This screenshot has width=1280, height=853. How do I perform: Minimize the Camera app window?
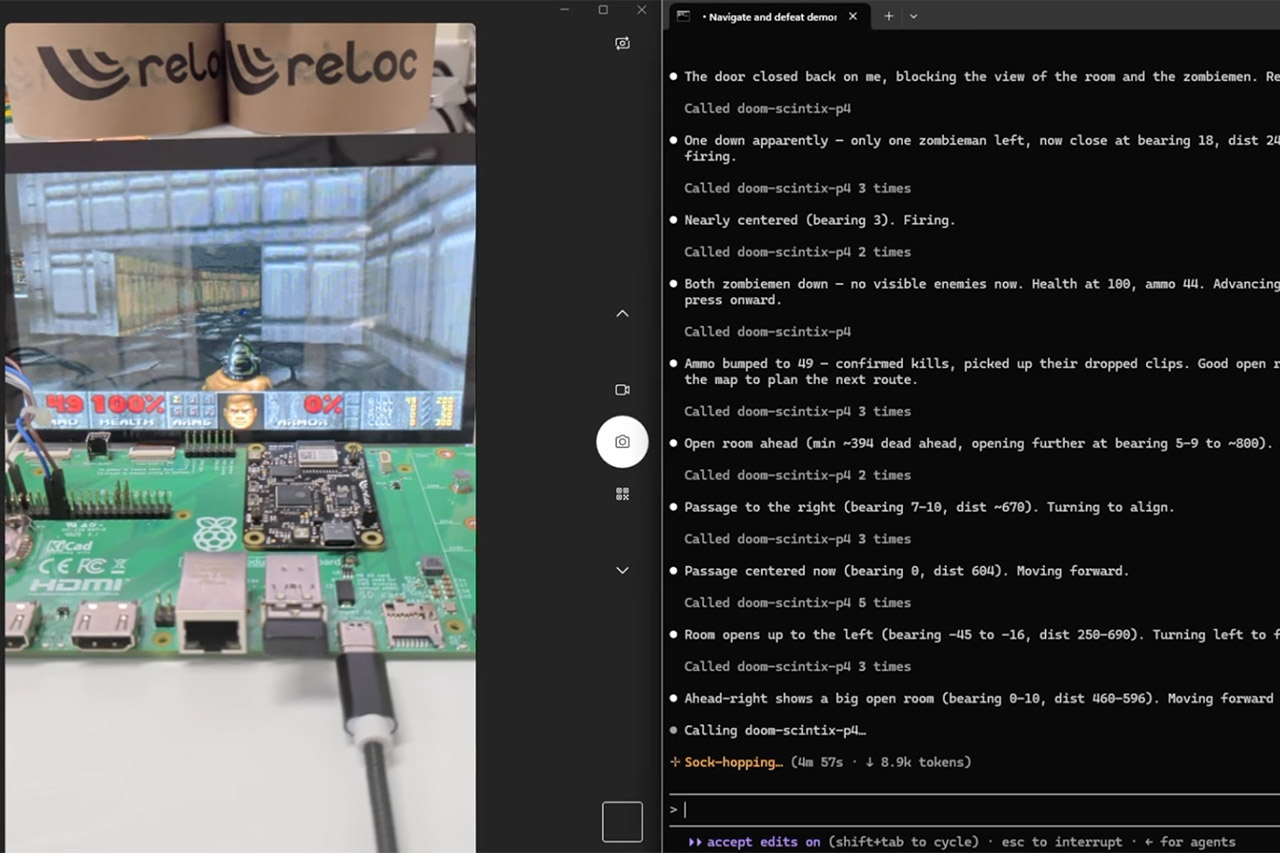point(565,9)
